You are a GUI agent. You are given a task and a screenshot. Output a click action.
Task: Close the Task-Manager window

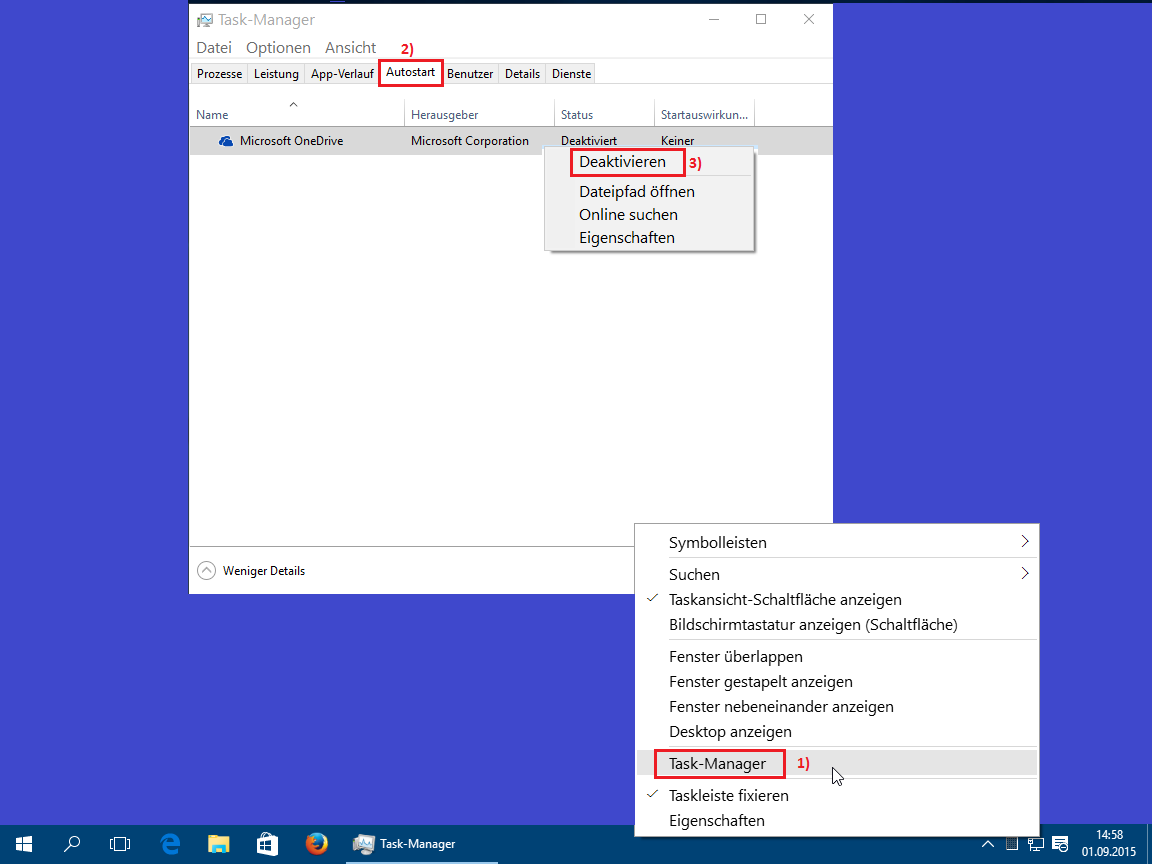pyautogui.click(x=809, y=20)
